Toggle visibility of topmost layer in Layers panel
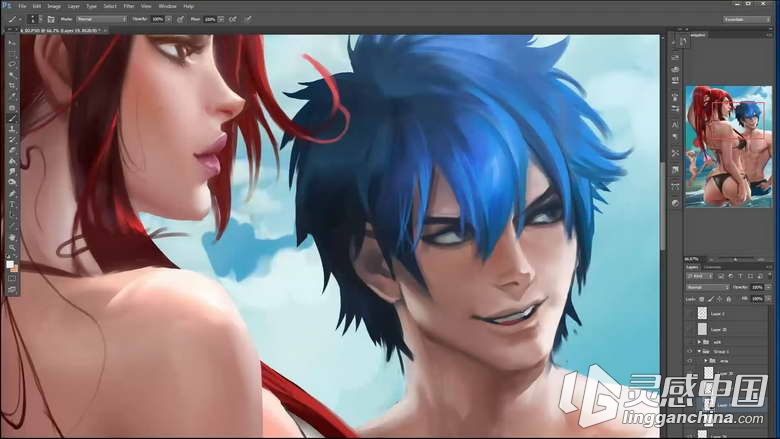Screen dimensions: 780x439 [x=689, y=314]
